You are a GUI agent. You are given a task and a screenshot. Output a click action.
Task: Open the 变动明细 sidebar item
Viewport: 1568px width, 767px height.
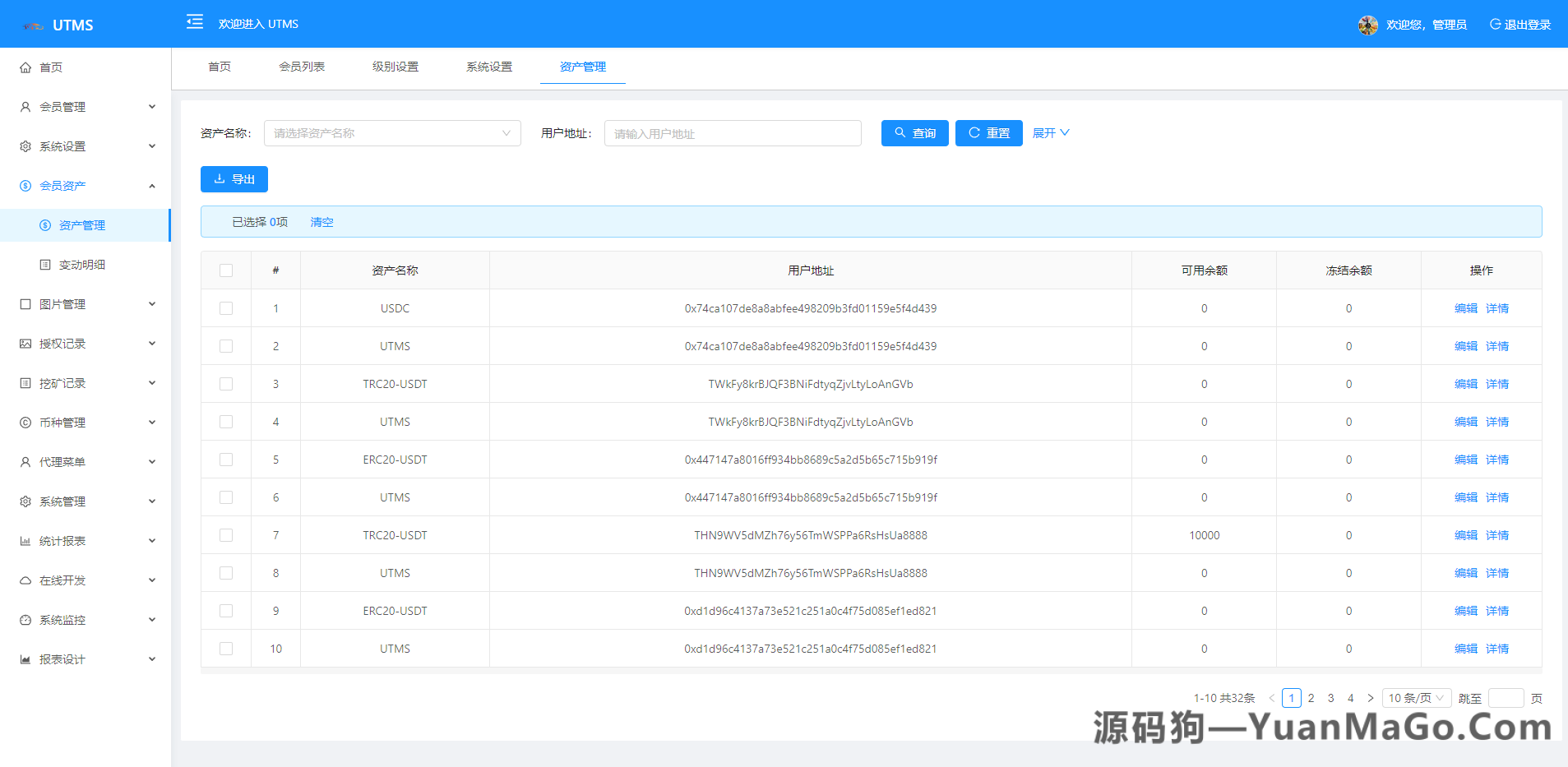82,264
